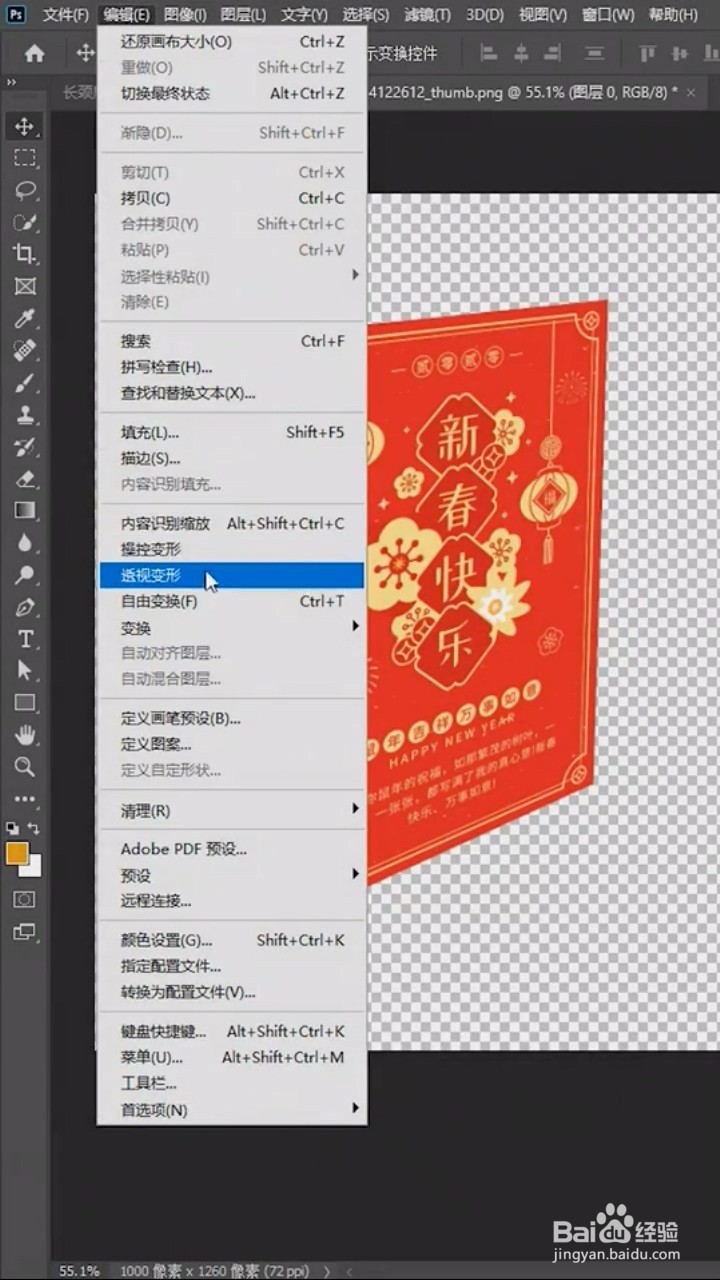Close the thumb.png document tab
The height and width of the screenshot is (1280, 720).
click(x=690, y=91)
